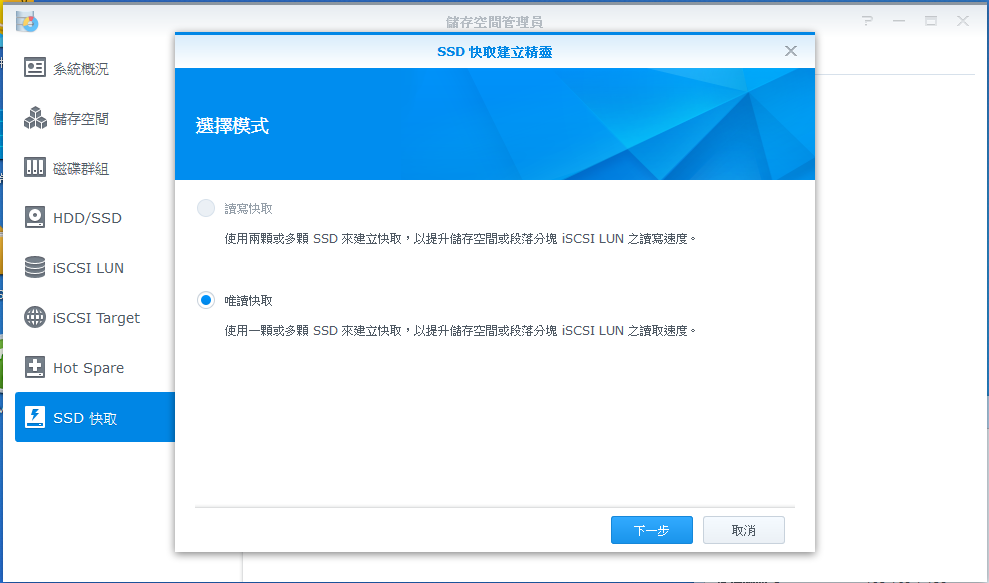
Task: Click the Storage Manager app icon in title bar
Action: pos(27,21)
